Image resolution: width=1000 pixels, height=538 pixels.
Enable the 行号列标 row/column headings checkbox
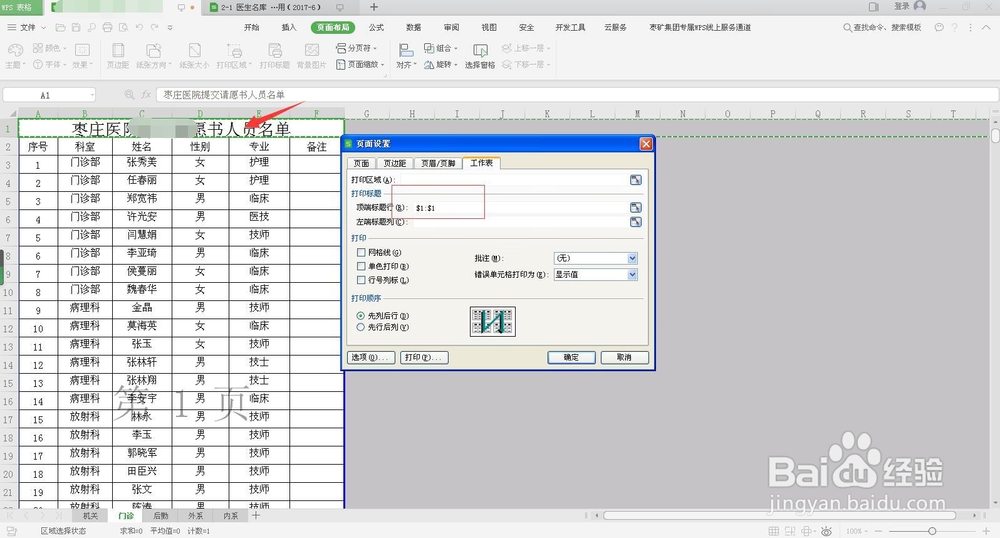tap(362, 280)
